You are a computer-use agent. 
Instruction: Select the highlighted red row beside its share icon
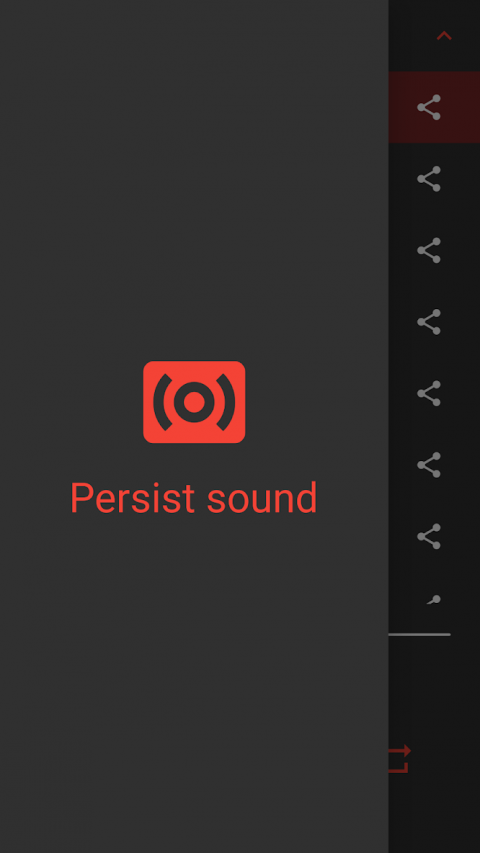[402, 107]
